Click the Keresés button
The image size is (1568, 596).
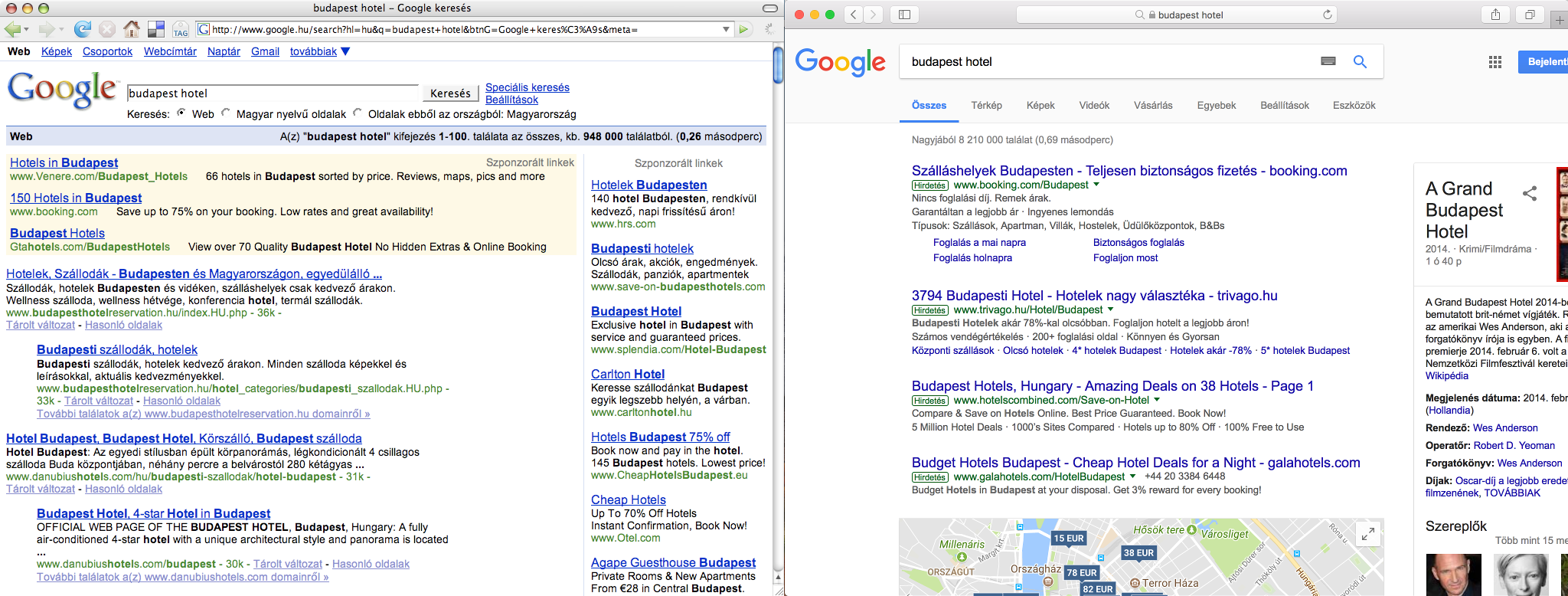pyautogui.click(x=450, y=93)
